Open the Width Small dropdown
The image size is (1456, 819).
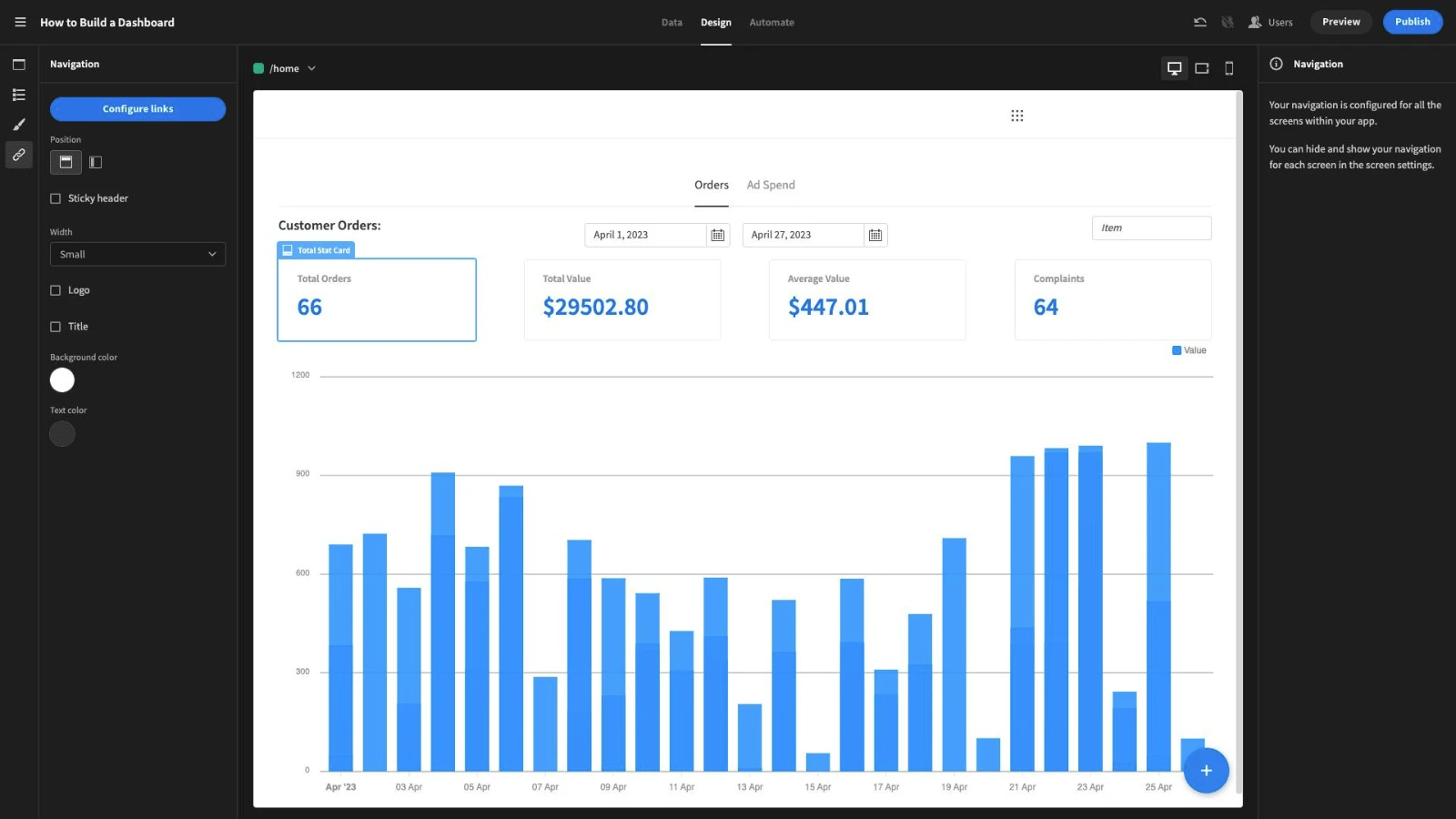click(x=137, y=254)
